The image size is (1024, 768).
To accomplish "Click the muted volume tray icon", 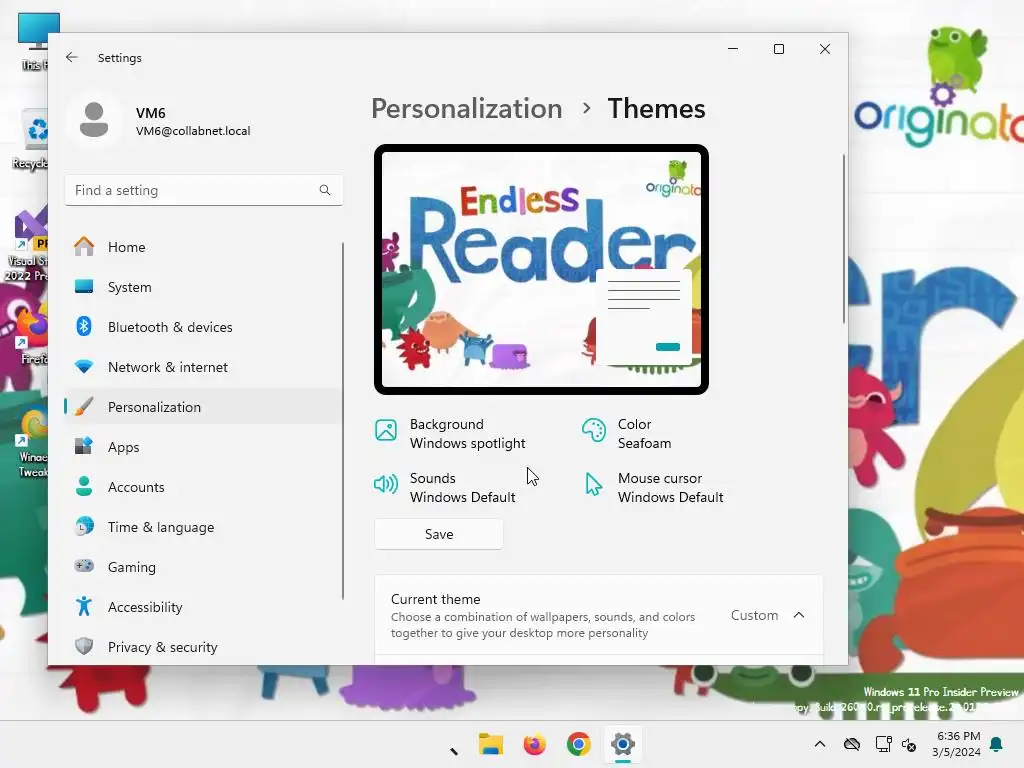I will [909, 744].
